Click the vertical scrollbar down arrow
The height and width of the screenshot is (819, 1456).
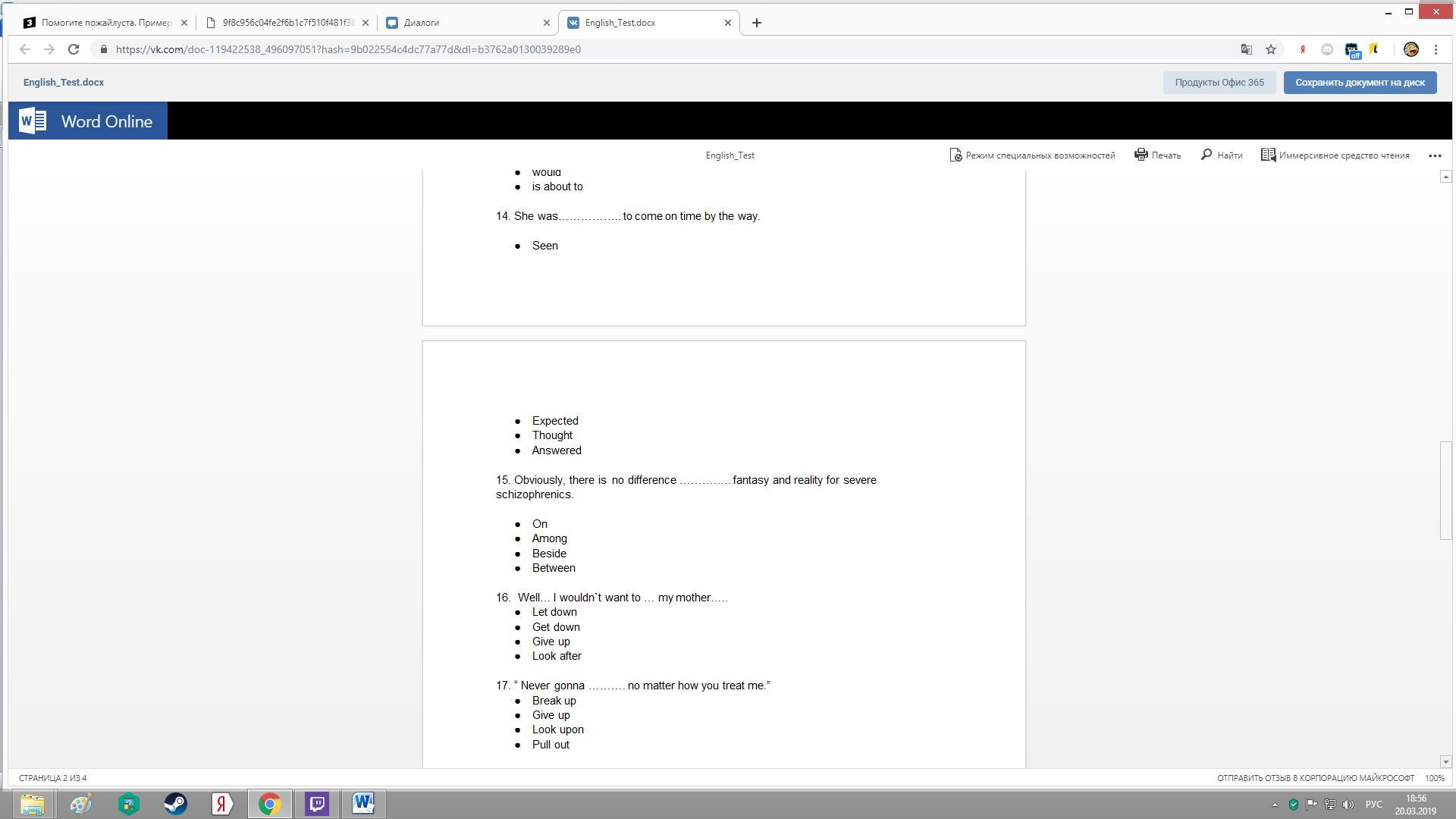point(1445,761)
